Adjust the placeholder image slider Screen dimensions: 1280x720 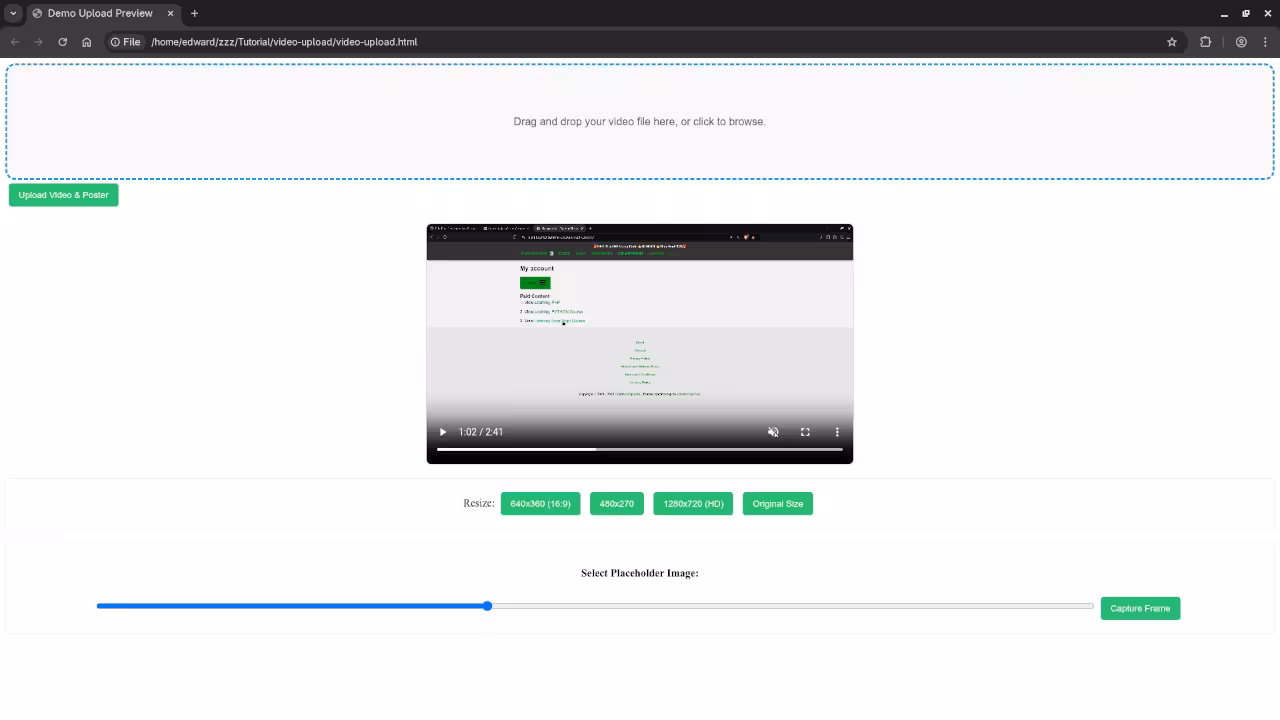(487, 606)
